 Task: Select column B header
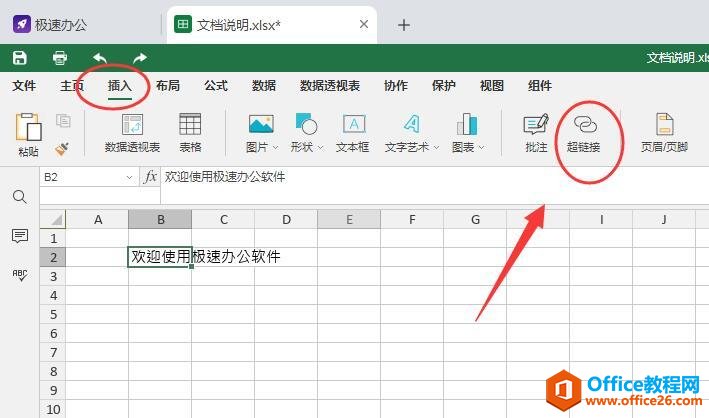coord(161,219)
